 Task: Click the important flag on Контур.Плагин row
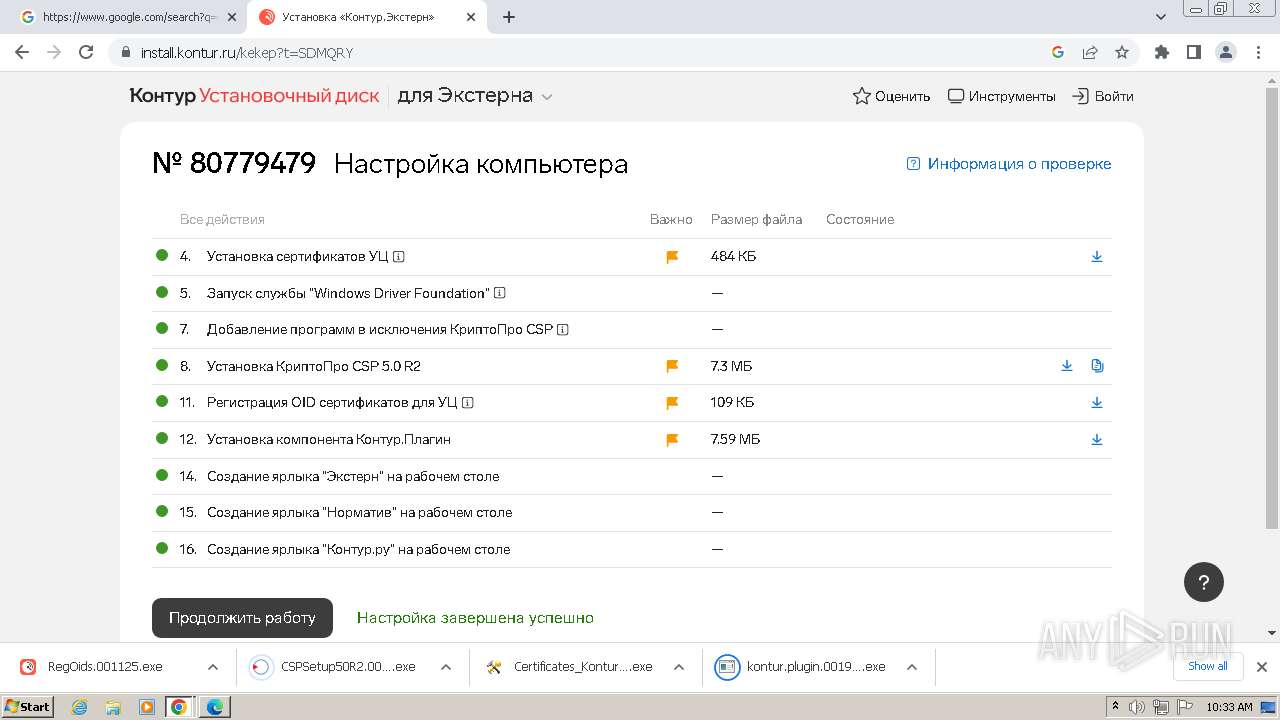point(672,440)
